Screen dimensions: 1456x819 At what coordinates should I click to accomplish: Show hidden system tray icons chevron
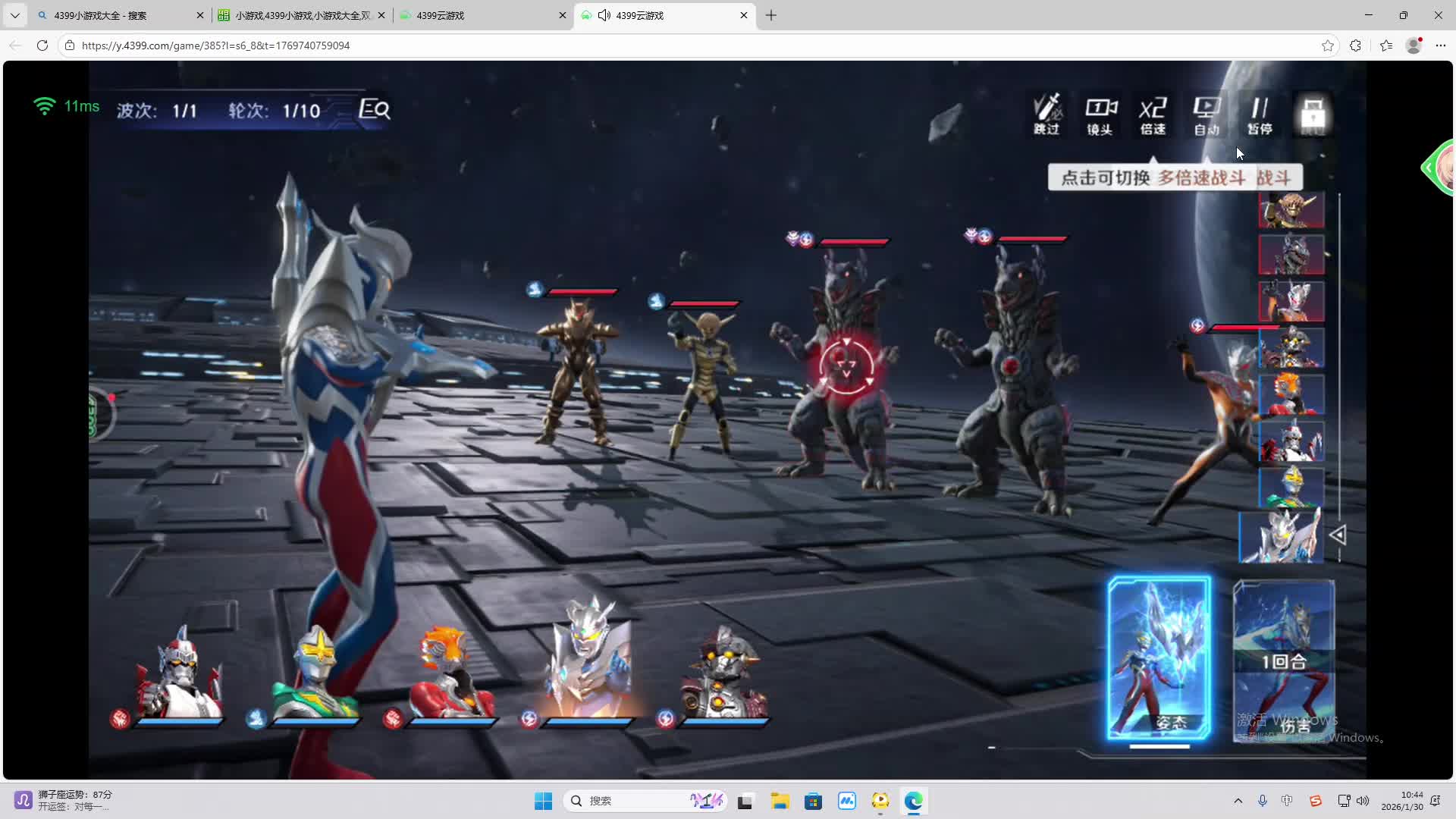pyautogui.click(x=1238, y=801)
